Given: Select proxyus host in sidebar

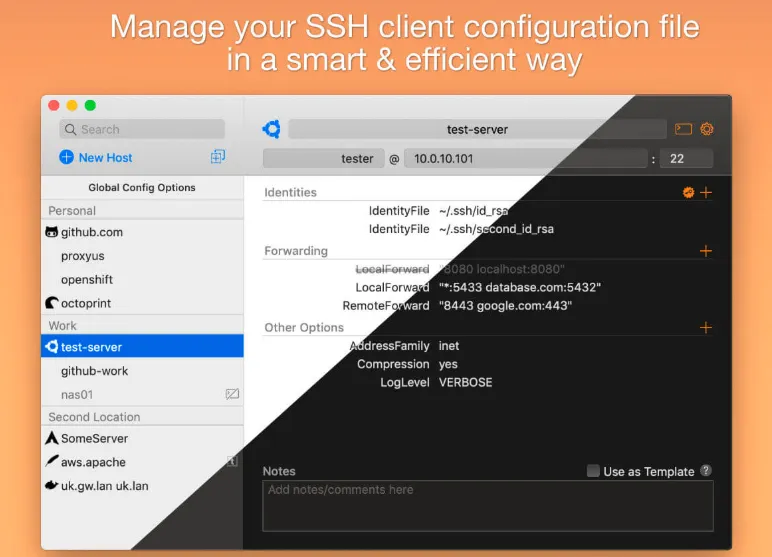Looking at the screenshot, I should pyautogui.click(x=142, y=256).
